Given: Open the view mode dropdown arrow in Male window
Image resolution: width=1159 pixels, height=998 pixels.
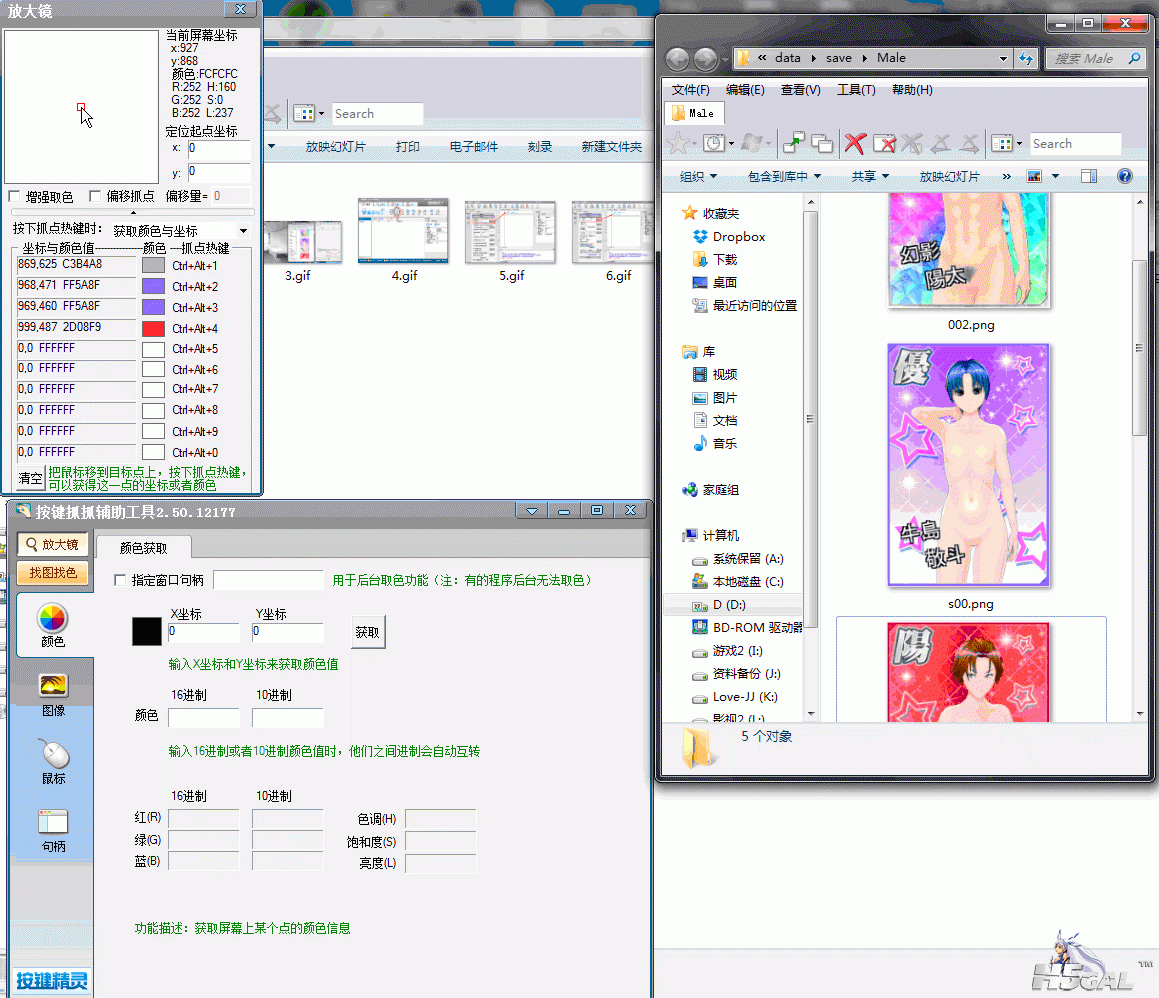Looking at the screenshot, I should (1019, 143).
